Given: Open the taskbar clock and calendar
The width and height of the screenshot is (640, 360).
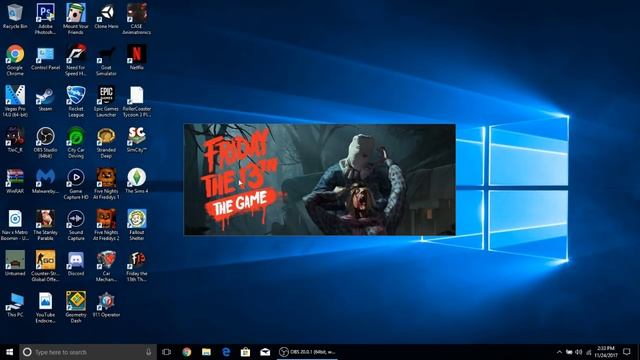Looking at the screenshot, I should pos(606,352).
